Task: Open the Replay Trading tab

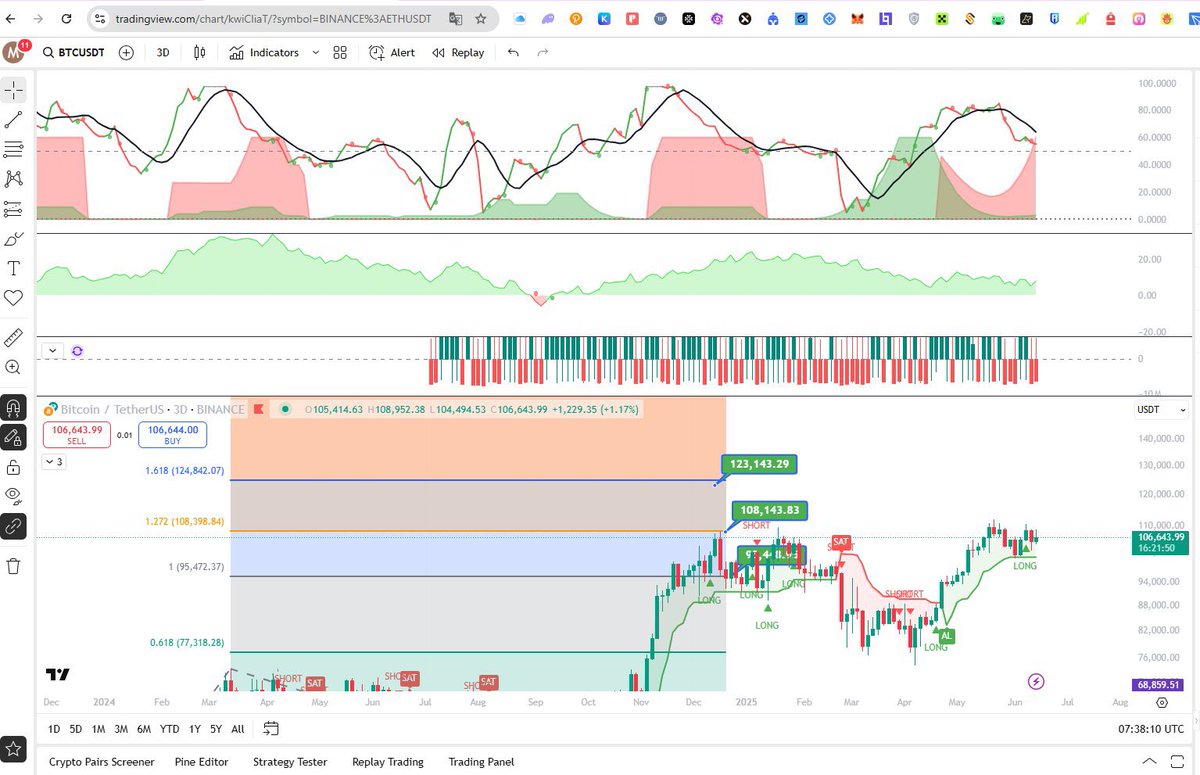Action: (388, 762)
